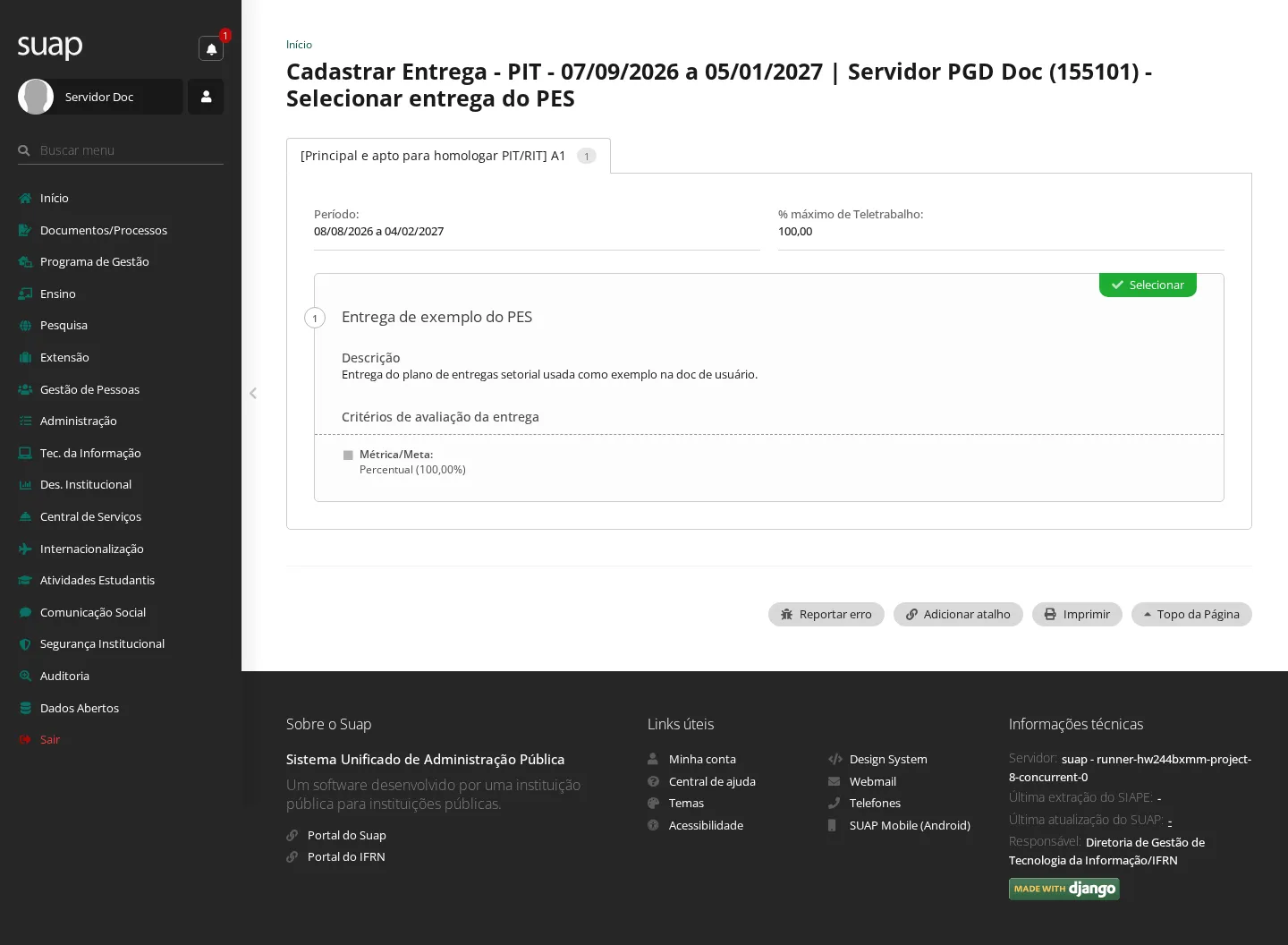Expand Documentos/Processos sidebar menu
Image resolution: width=1288 pixels, height=945 pixels.
pos(104,230)
